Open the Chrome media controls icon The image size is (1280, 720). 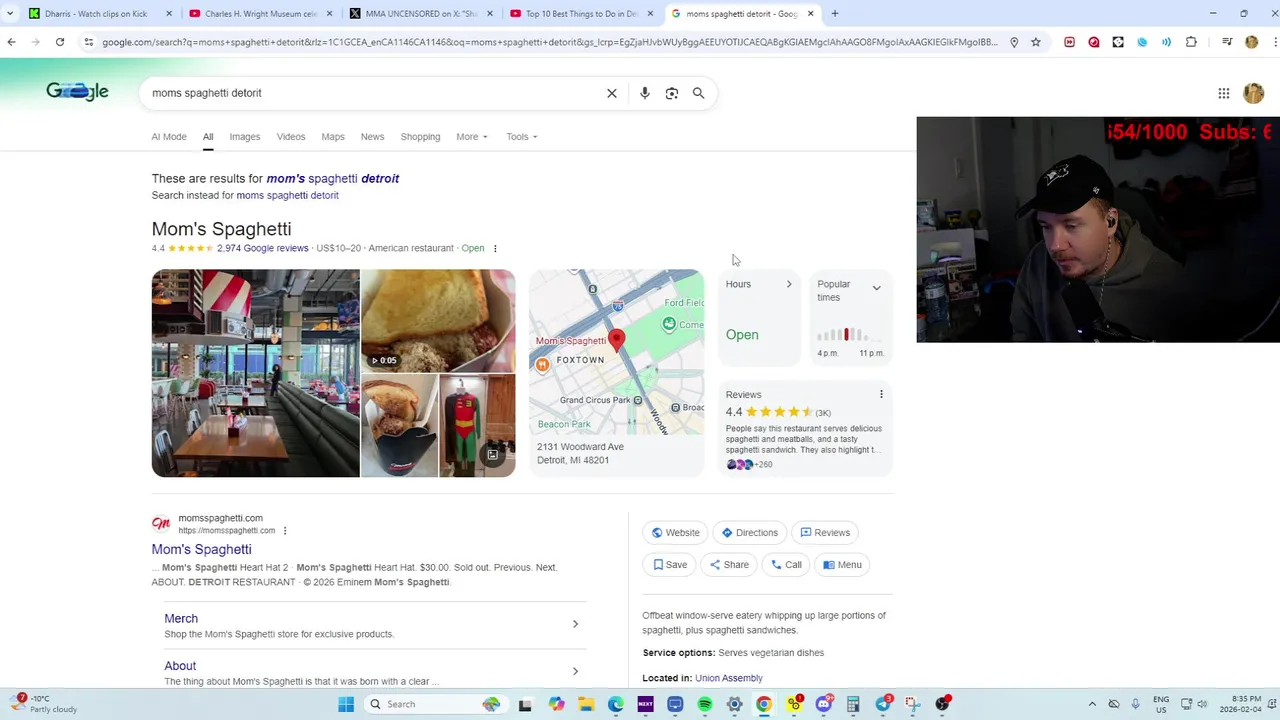click(x=1227, y=42)
